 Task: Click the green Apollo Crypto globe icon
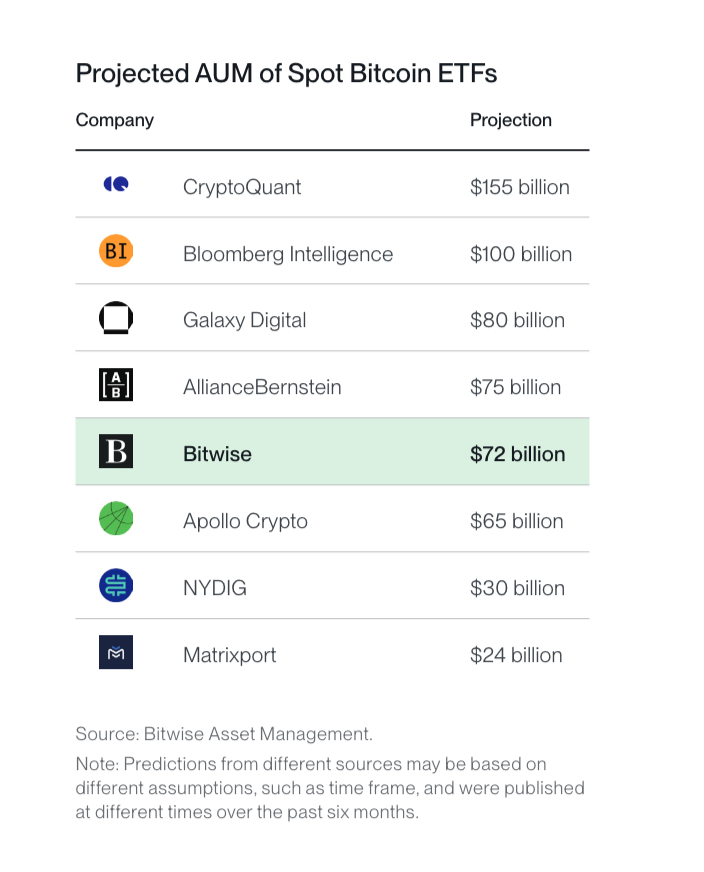[x=116, y=519]
